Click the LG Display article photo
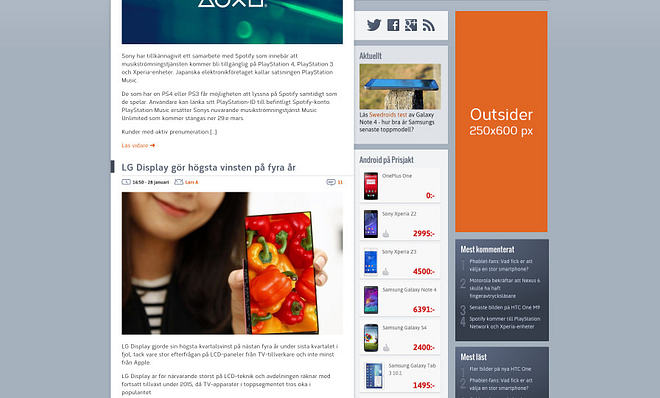The width and height of the screenshot is (660, 398). tap(232, 263)
